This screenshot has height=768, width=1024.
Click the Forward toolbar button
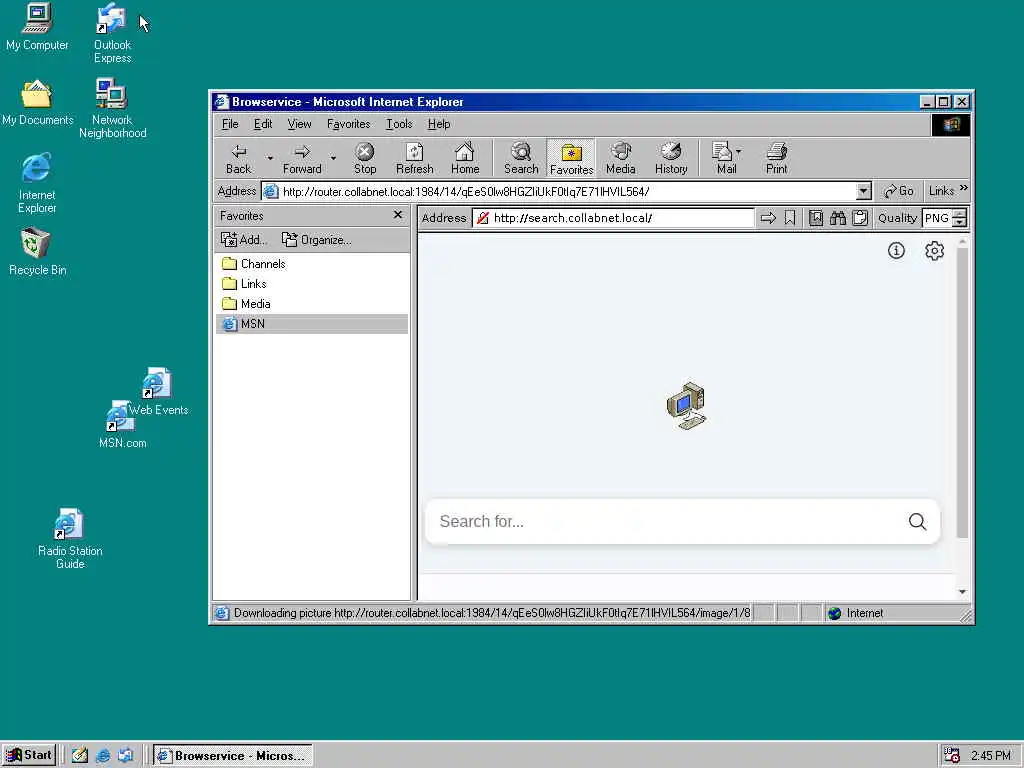click(302, 159)
